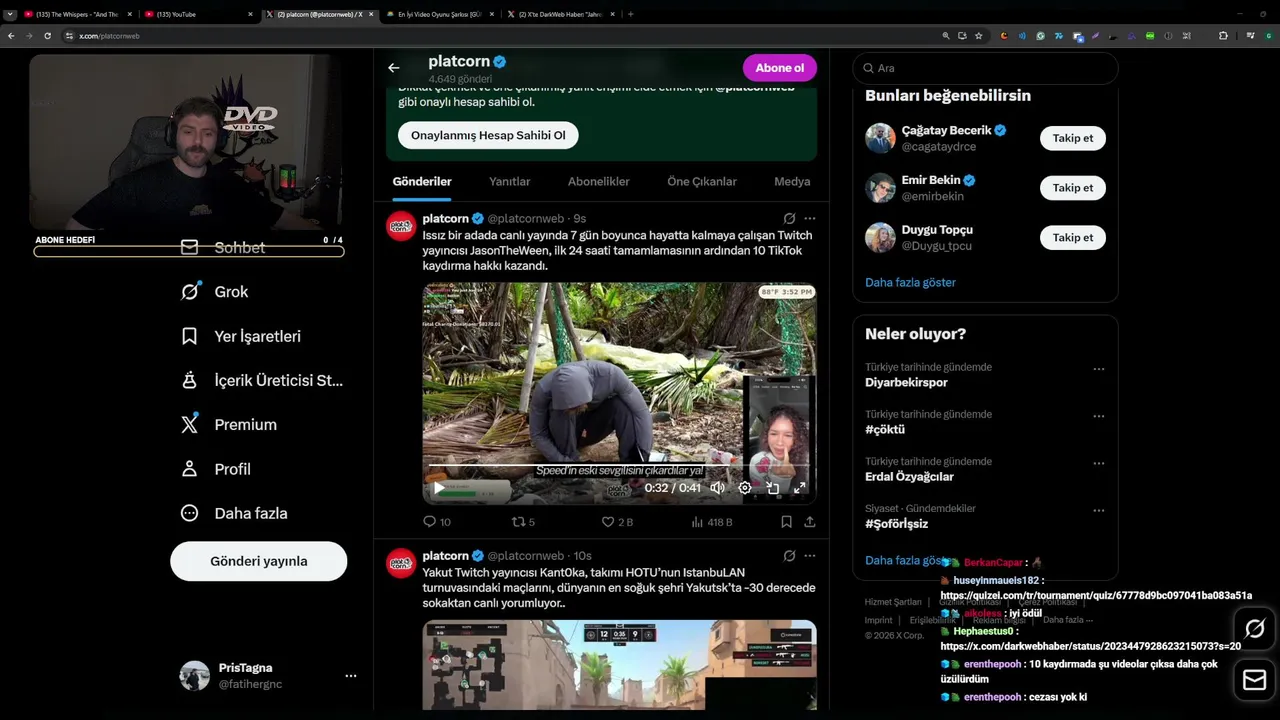The width and height of the screenshot is (1280, 720).
Task: Open the Daha fazla sidebar menu
Action: click(233, 513)
